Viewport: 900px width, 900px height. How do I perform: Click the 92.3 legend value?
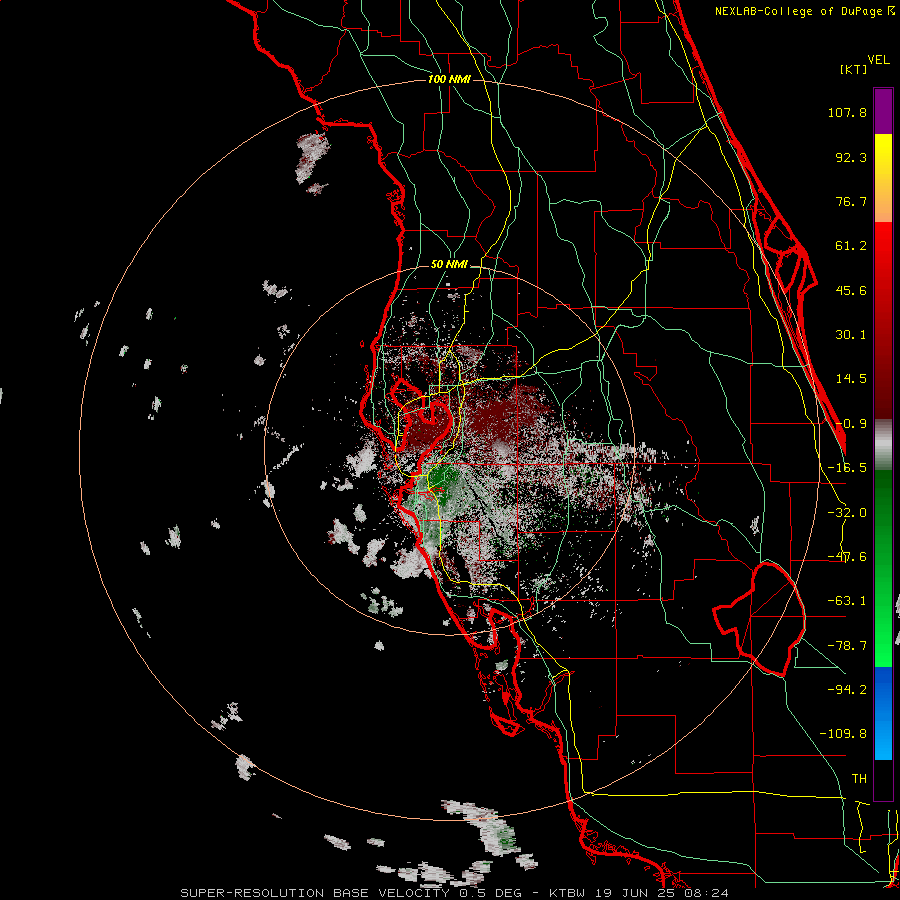pyautogui.click(x=851, y=157)
